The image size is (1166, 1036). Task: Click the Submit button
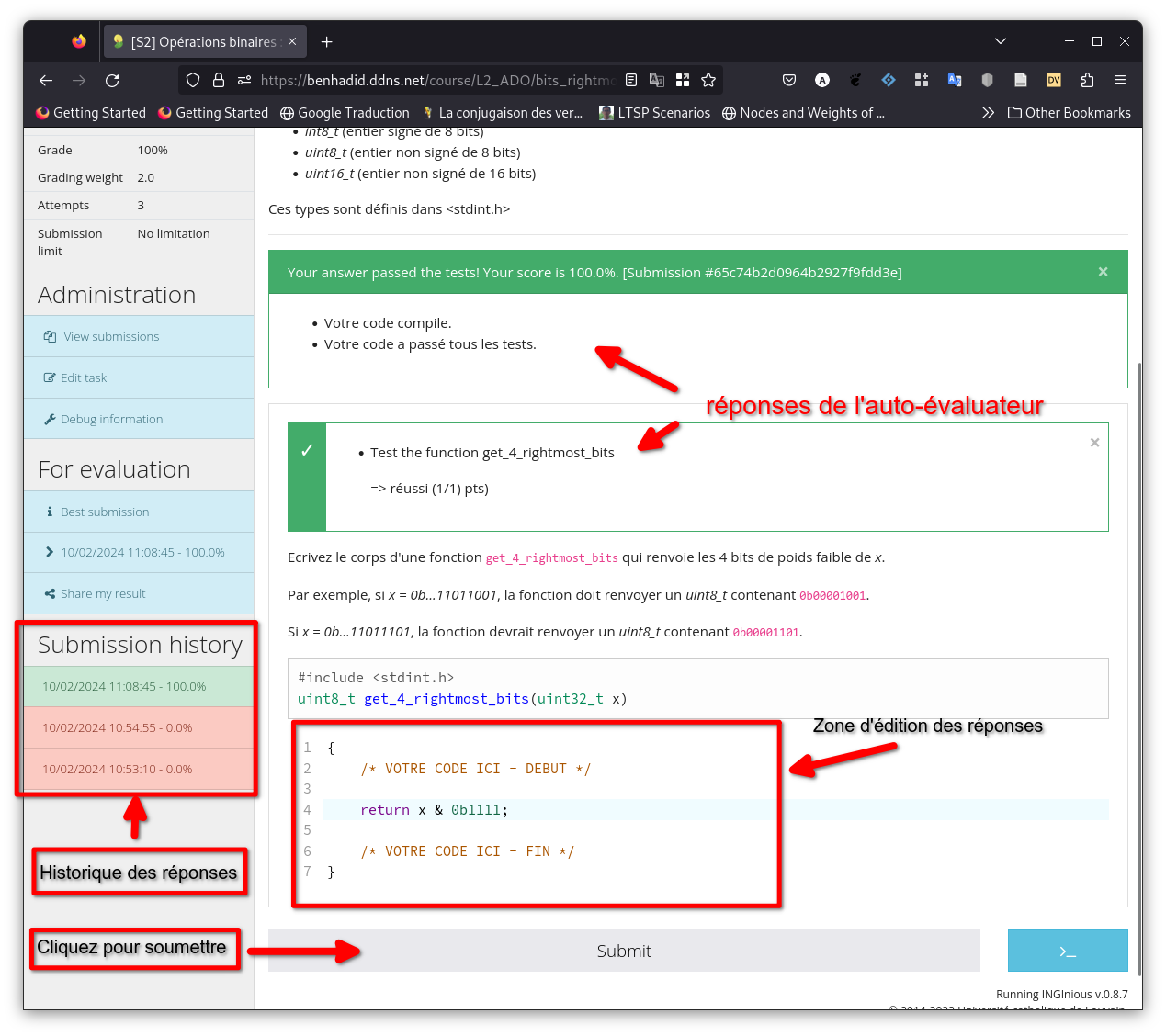pyautogui.click(x=624, y=951)
